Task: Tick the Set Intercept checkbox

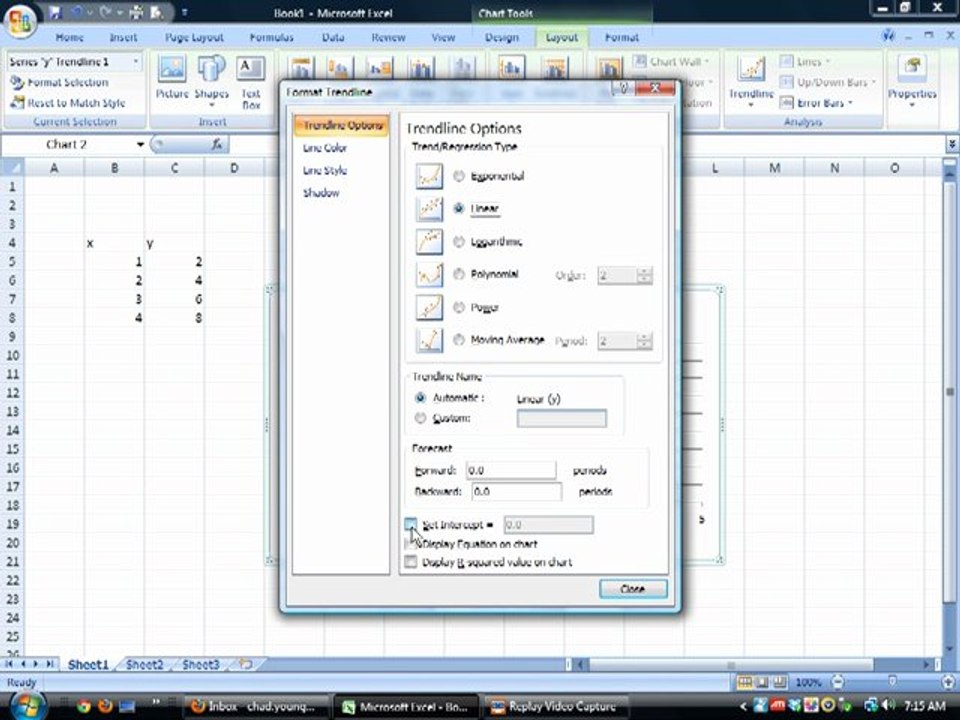Action: click(x=410, y=524)
